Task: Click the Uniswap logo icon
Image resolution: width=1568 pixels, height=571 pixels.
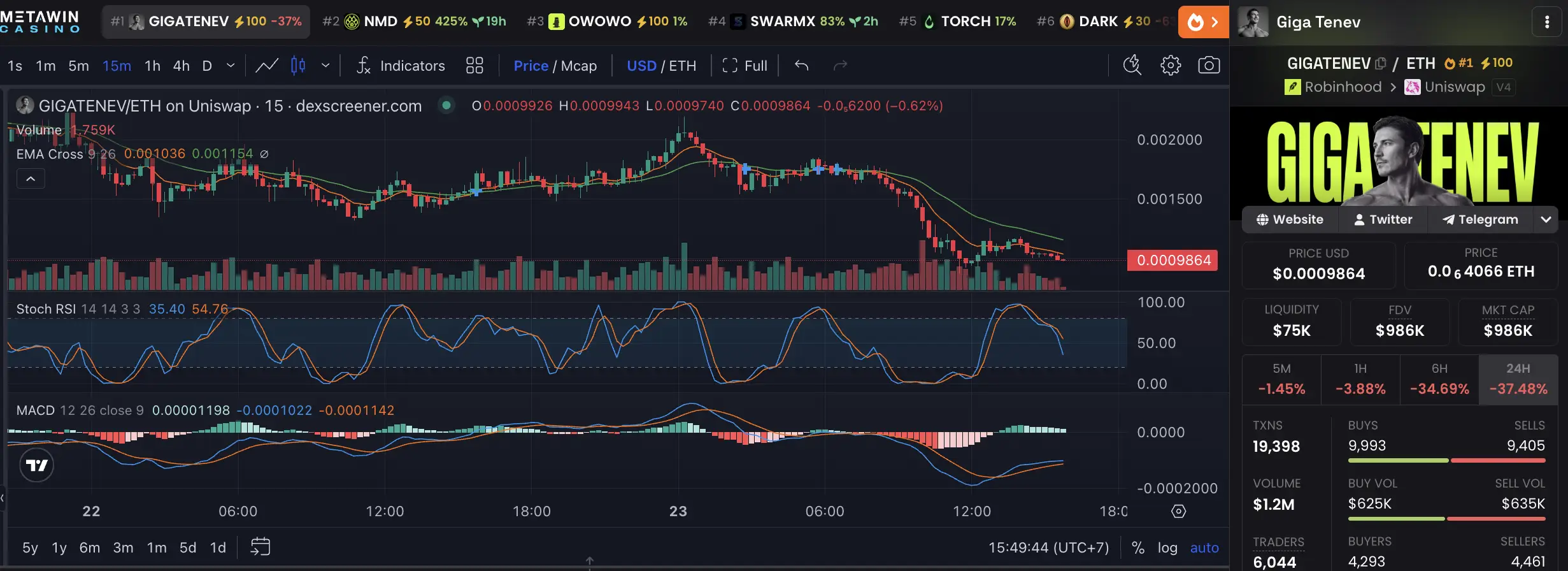Action: tap(1413, 87)
